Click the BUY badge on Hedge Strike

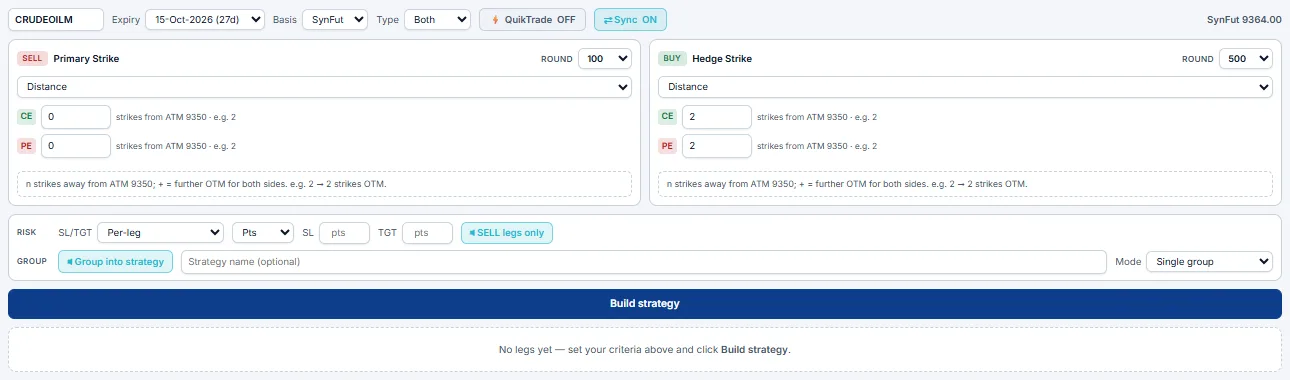tap(672, 59)
